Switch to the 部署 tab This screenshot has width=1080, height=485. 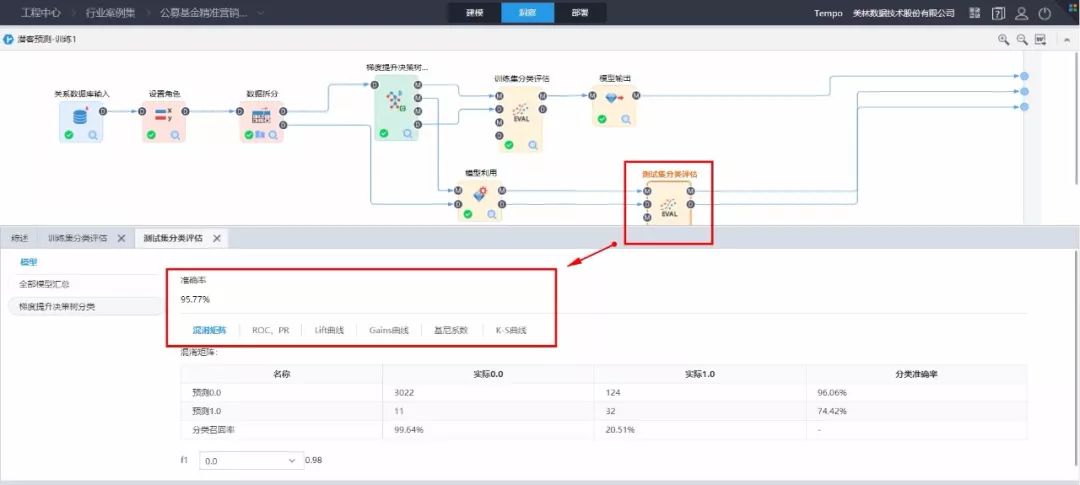580,13
